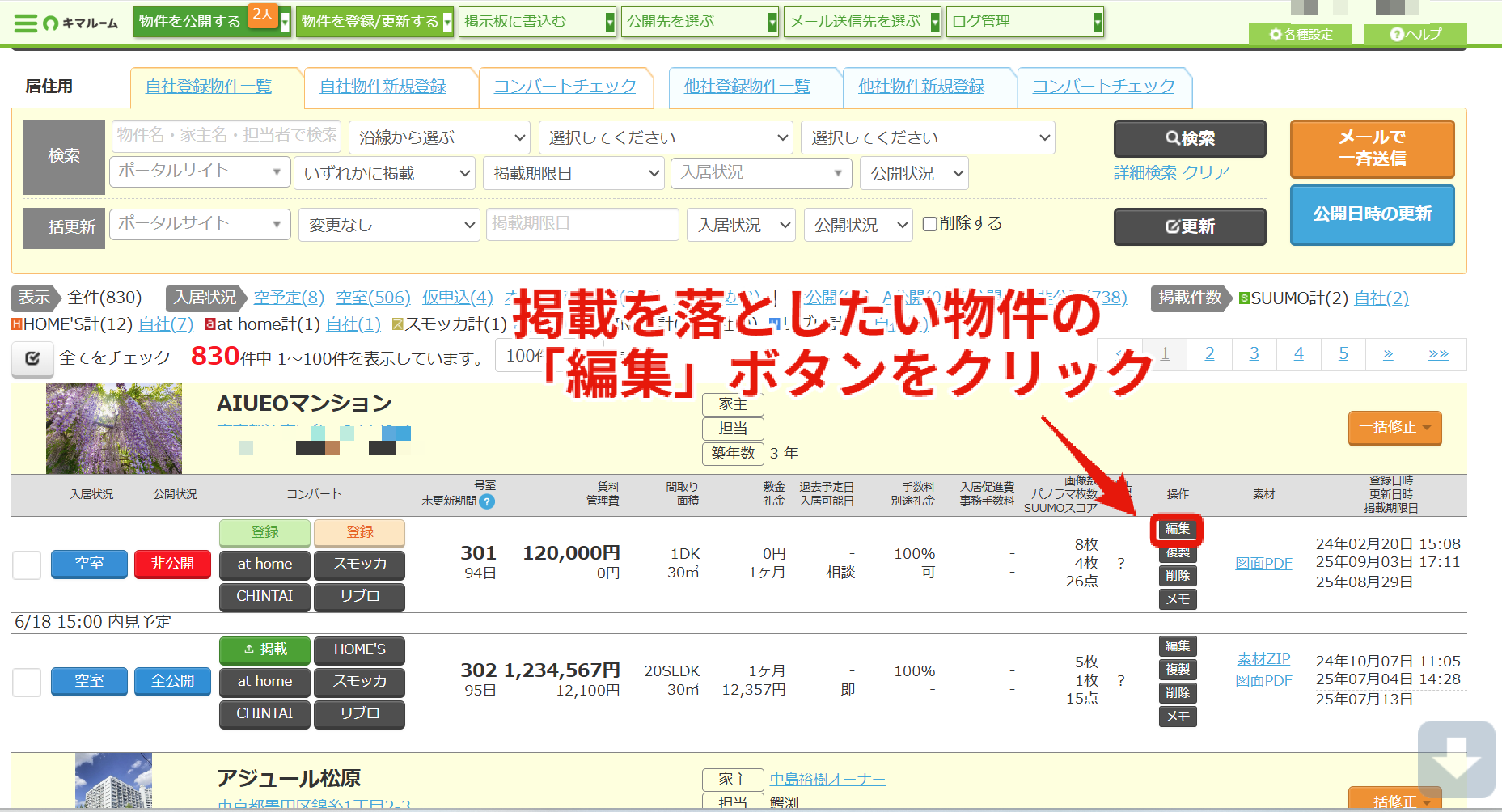Open the 中島裕樹オーナー owner link
The width and height of the screenshot is (1502, 812).
coord(827,780)
